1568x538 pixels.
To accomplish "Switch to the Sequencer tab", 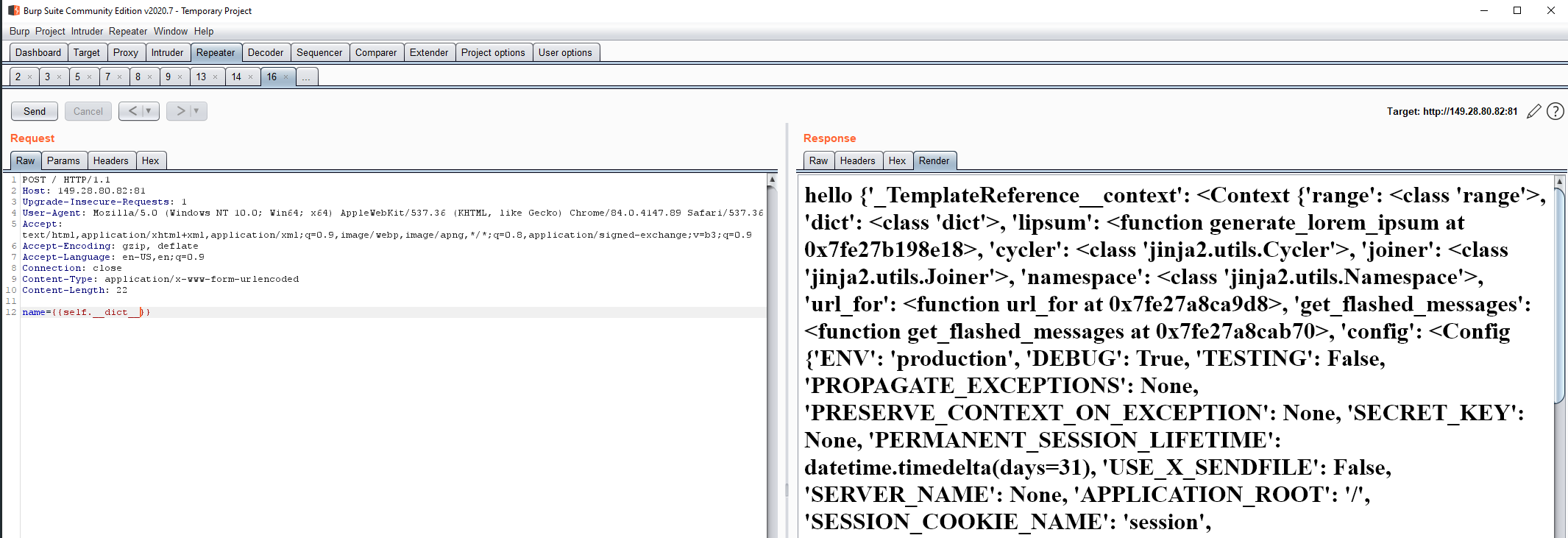I will (319, 52).
